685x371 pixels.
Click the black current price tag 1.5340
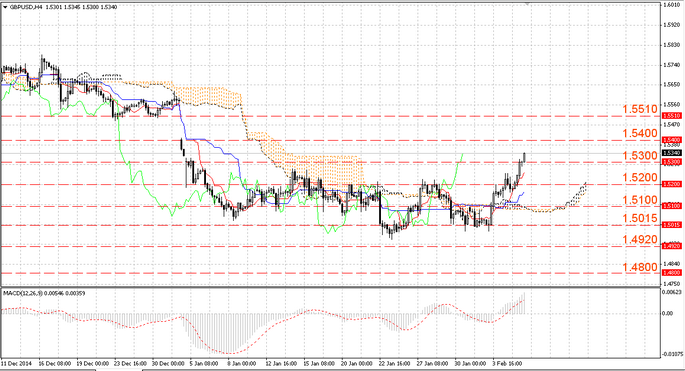click(672, 153)
